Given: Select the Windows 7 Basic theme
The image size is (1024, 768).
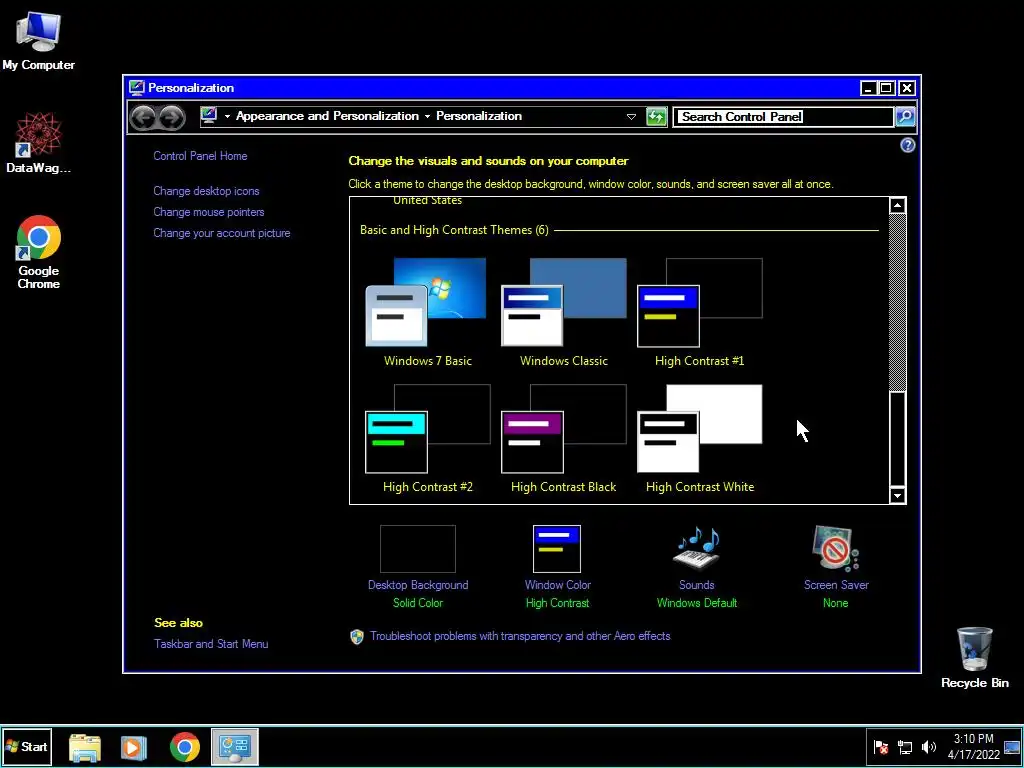Looking at the screenshot, I should click(428, 313).
